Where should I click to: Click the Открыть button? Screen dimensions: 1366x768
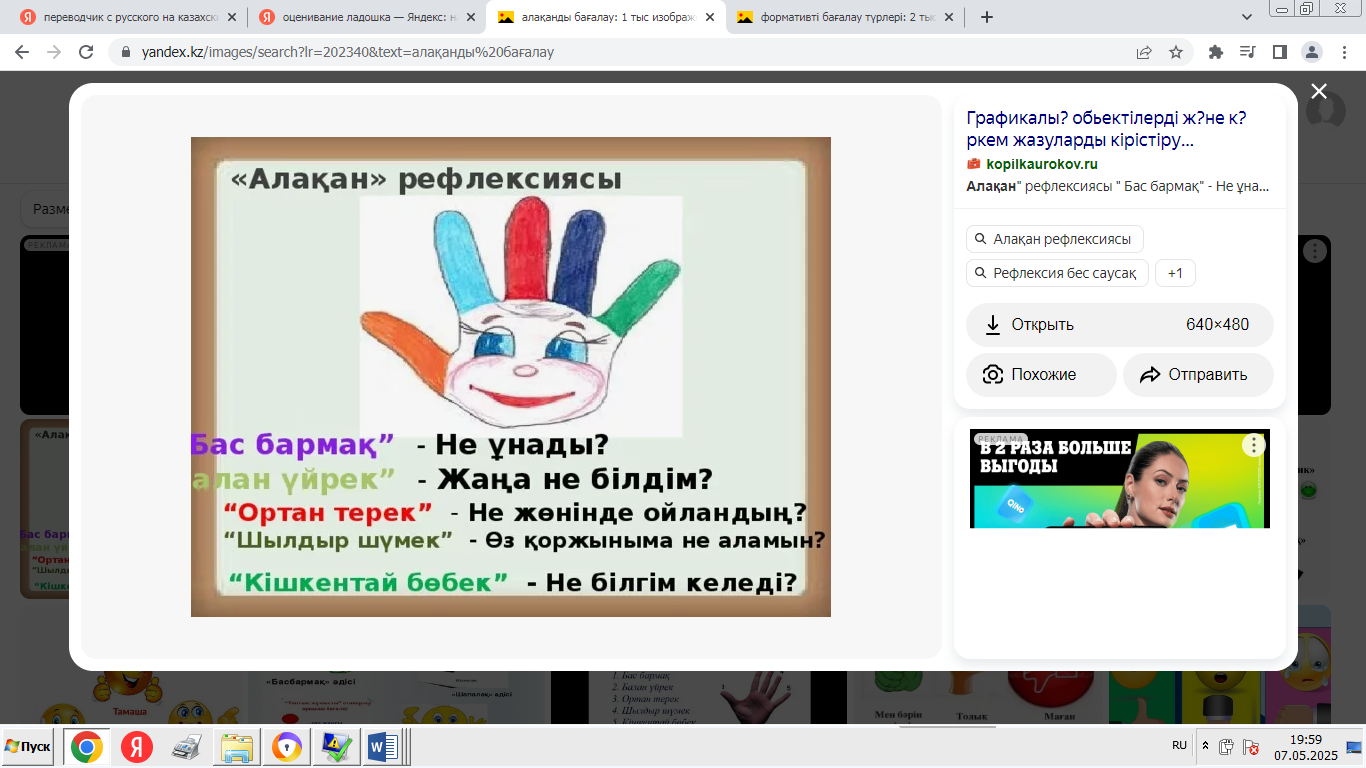pos(1120,324)
